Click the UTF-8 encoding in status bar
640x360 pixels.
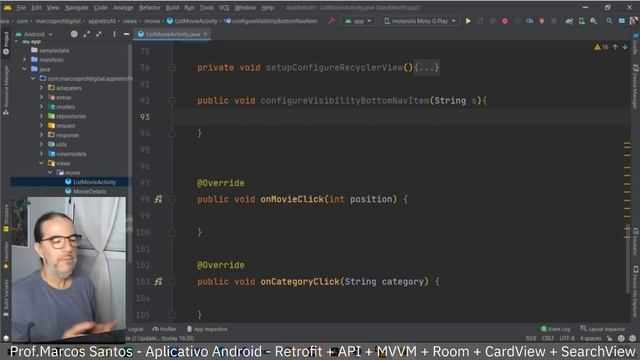click(567, 338)
